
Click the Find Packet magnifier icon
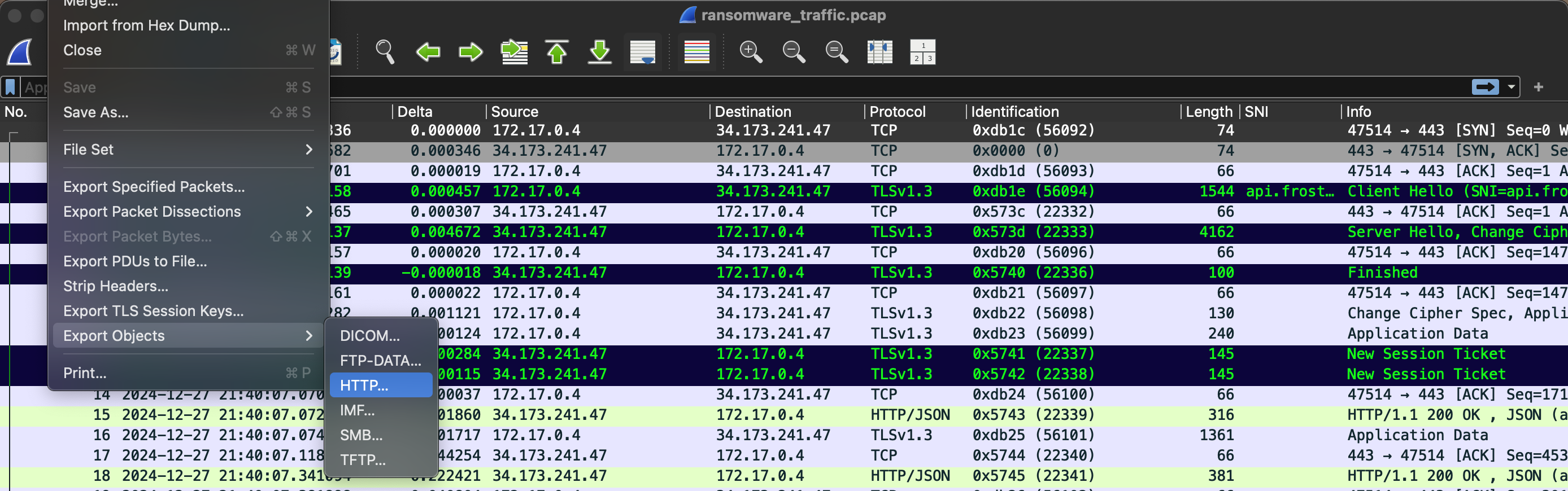tap(385, 52)
